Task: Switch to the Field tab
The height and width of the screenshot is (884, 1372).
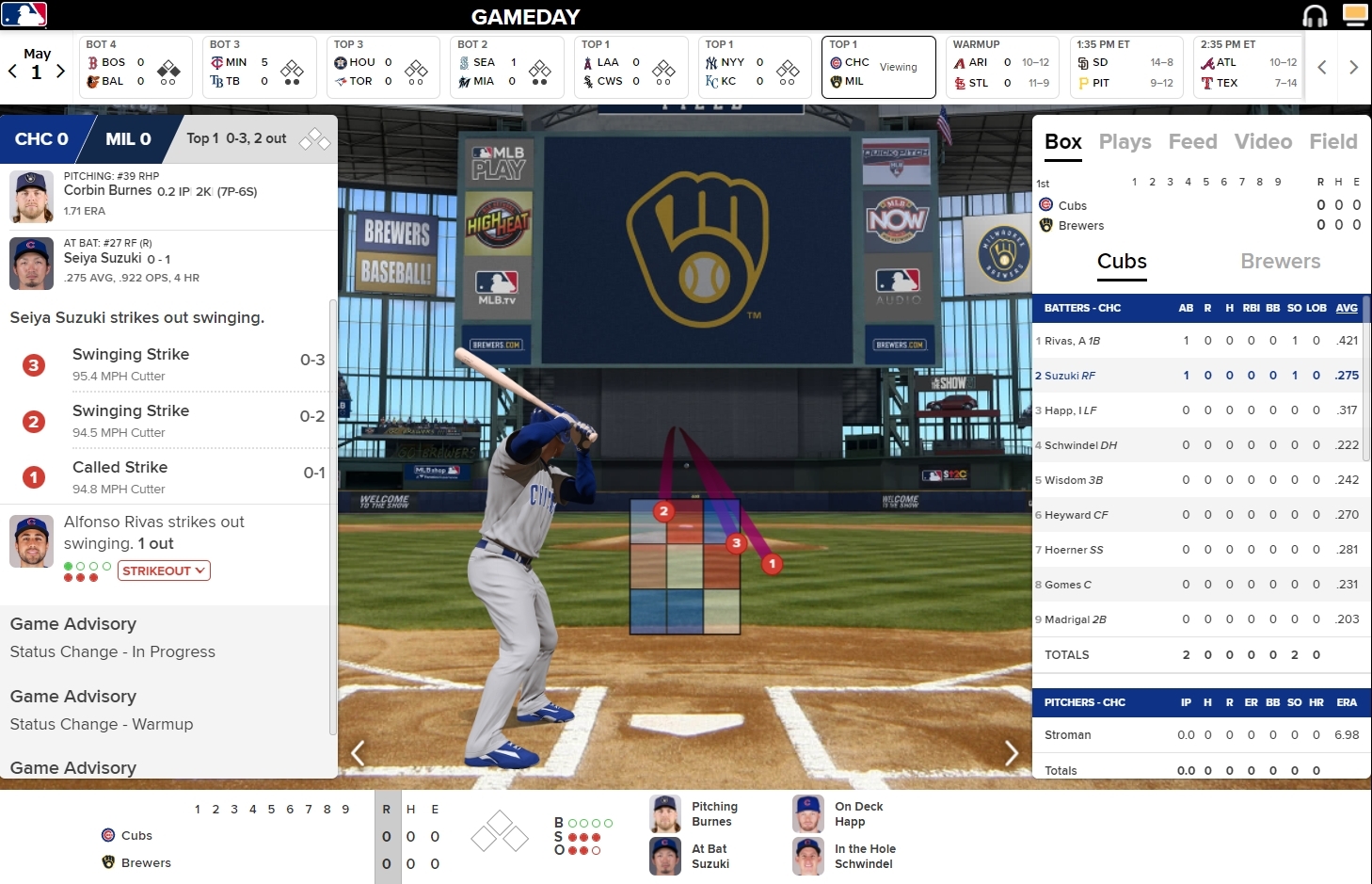Action: pyautogui.click(x=1333, y=142)
